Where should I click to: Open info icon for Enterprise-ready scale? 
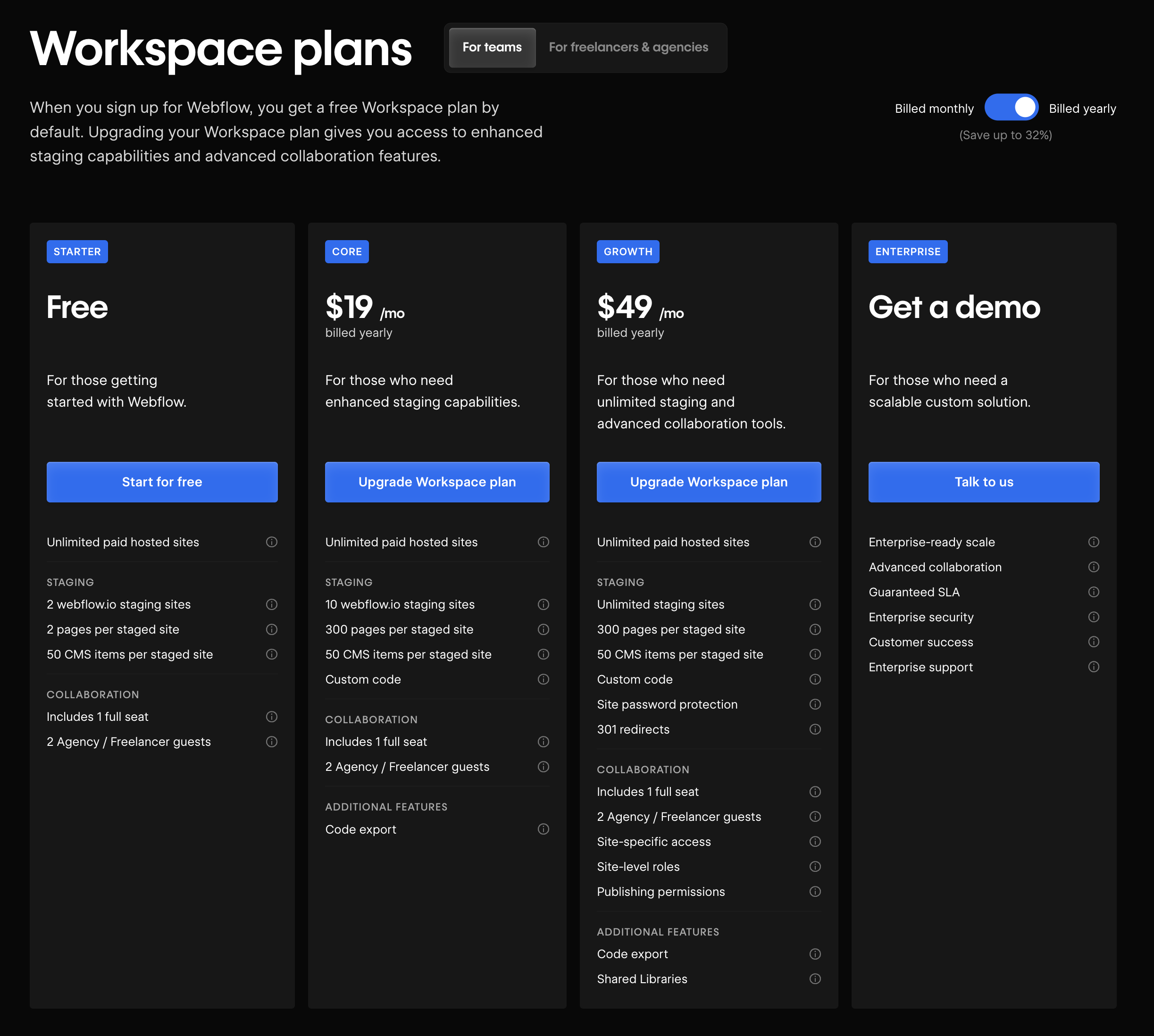point(1094,542)
